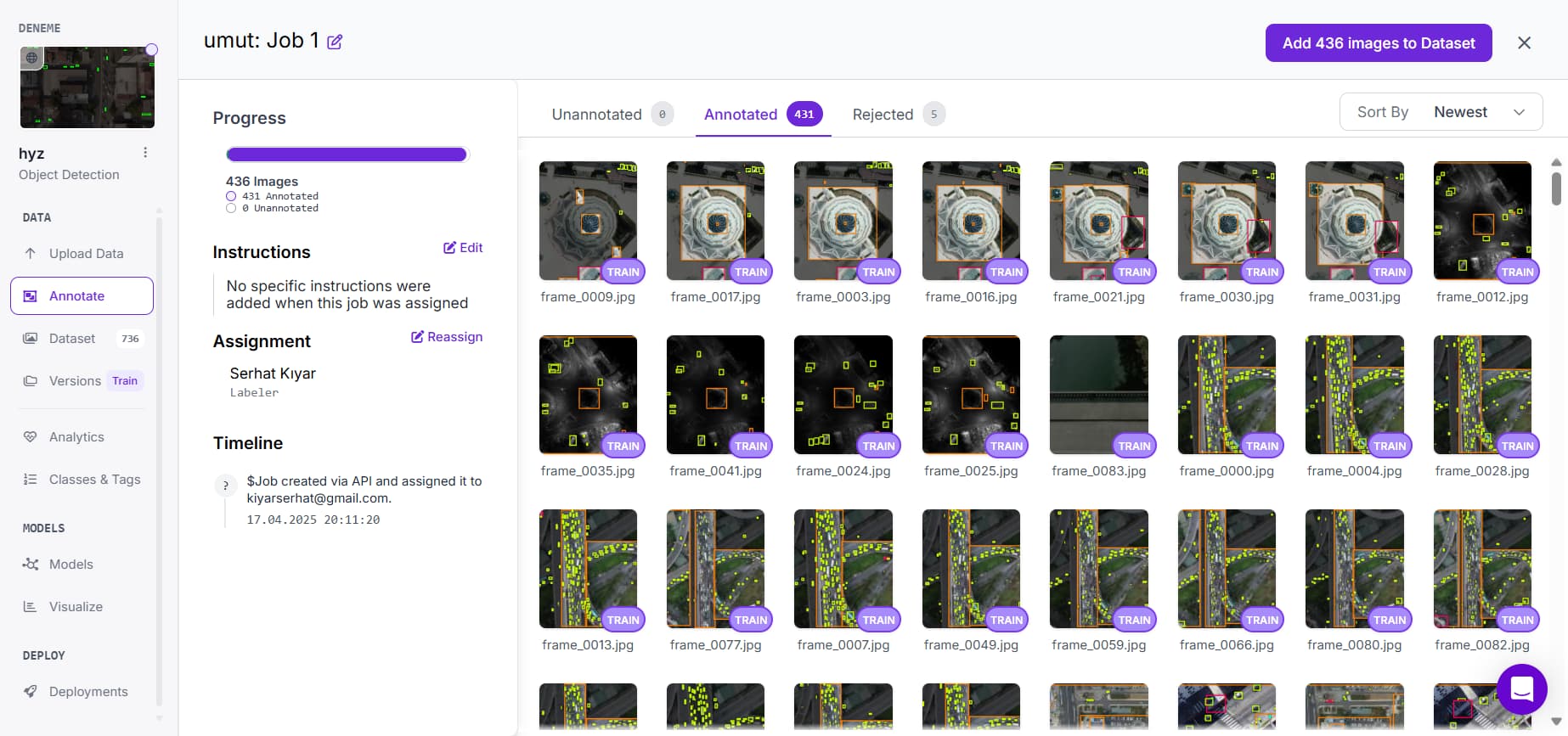Click the Deployments rocket icon
1568x736 pixels.
coord(31,691)
